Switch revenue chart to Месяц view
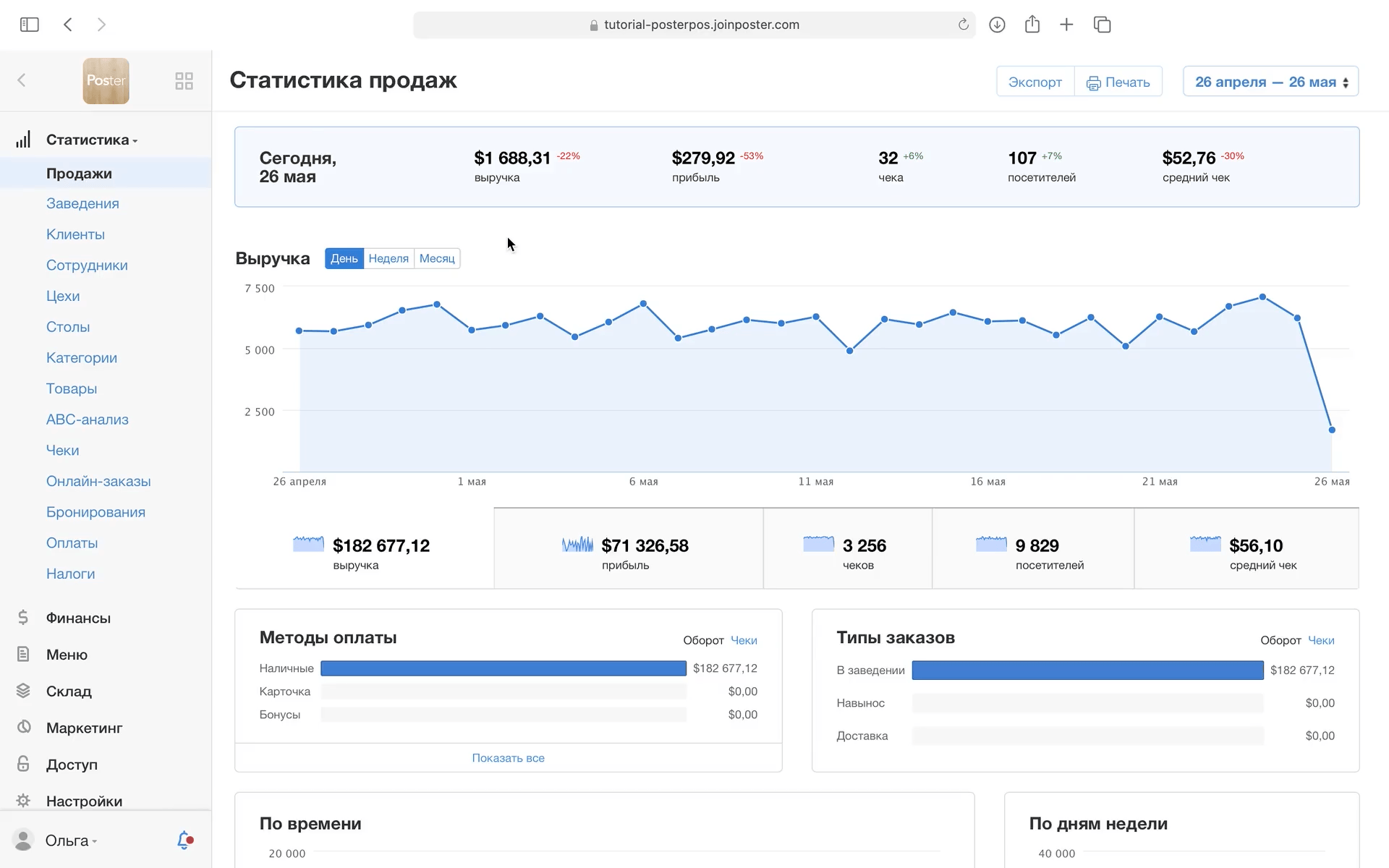Viewport: 1389px width, 868px height. coord(437,258)
